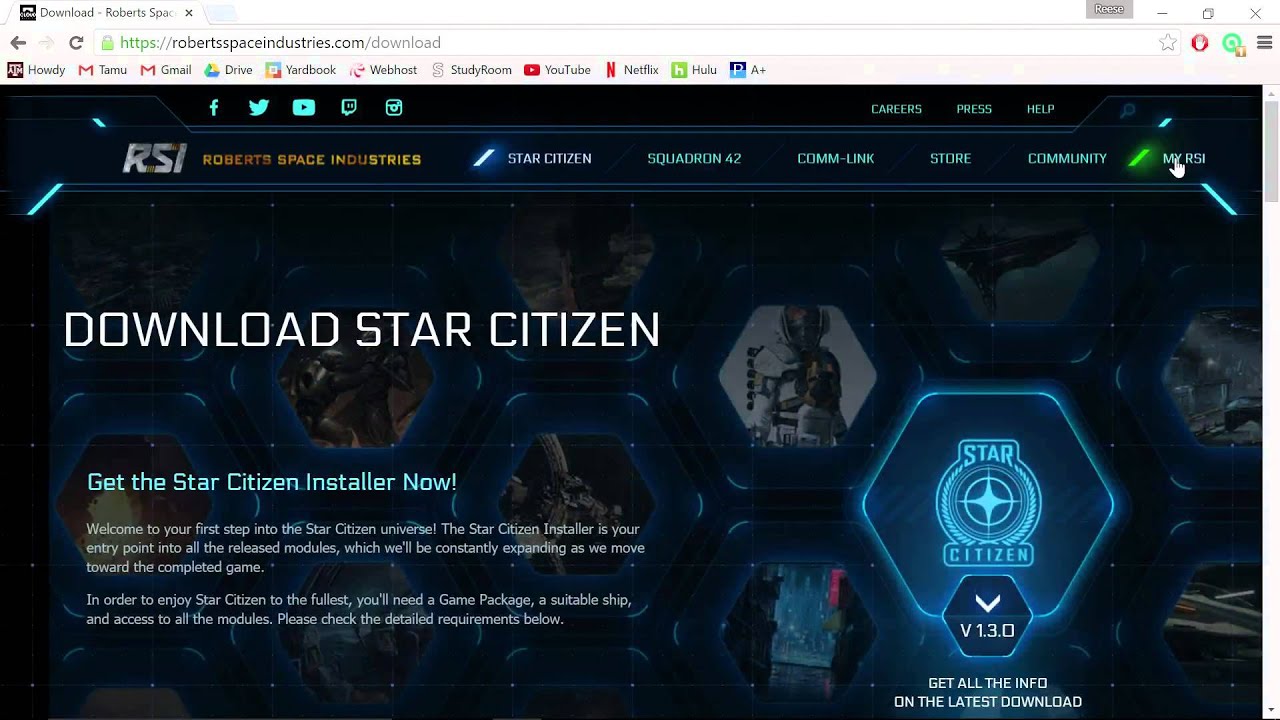Select the STORE nav menu

pyautogui.click(x=950, y=158)
